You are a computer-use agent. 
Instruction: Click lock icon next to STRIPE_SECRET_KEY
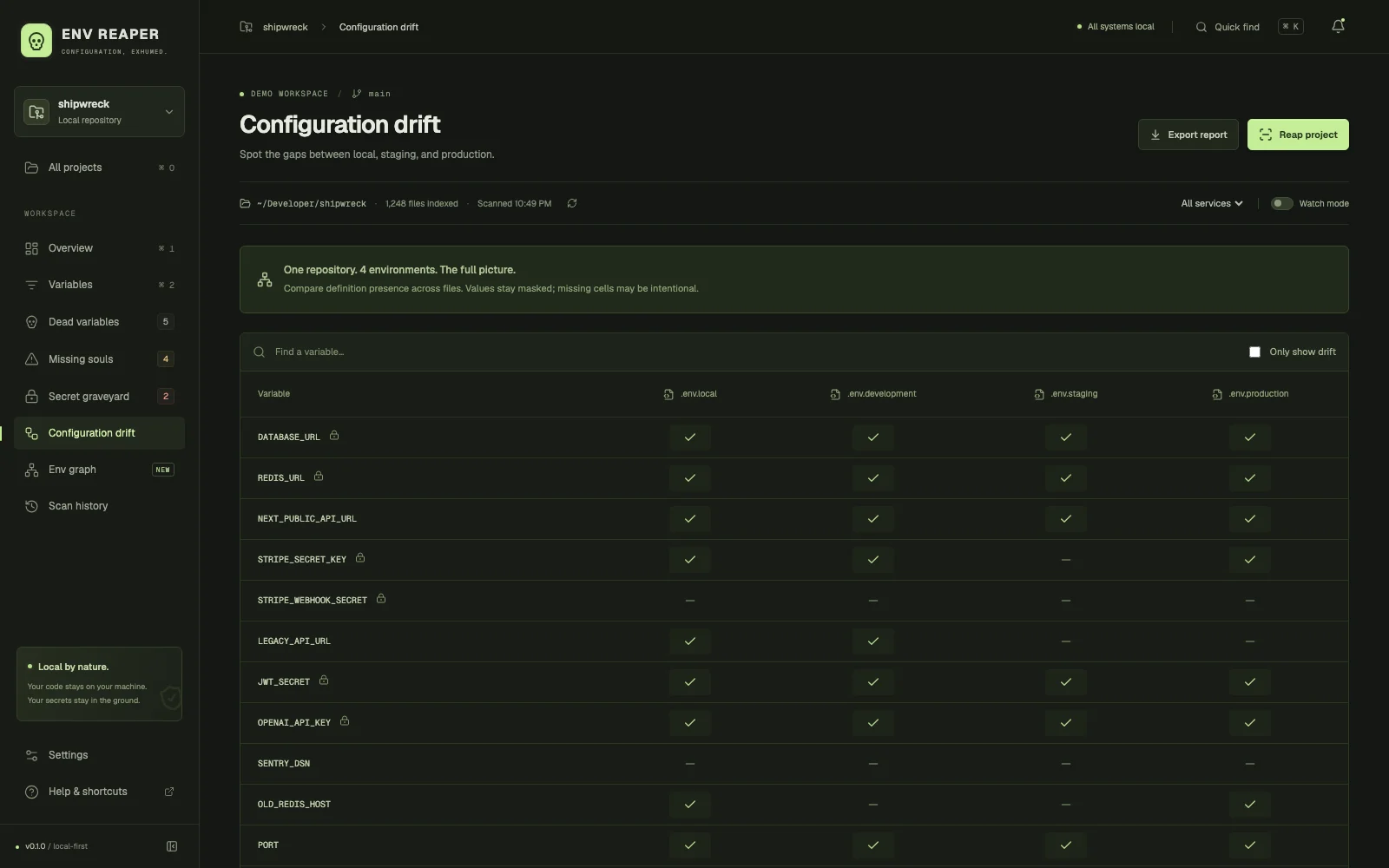click(x=360, y=558)
